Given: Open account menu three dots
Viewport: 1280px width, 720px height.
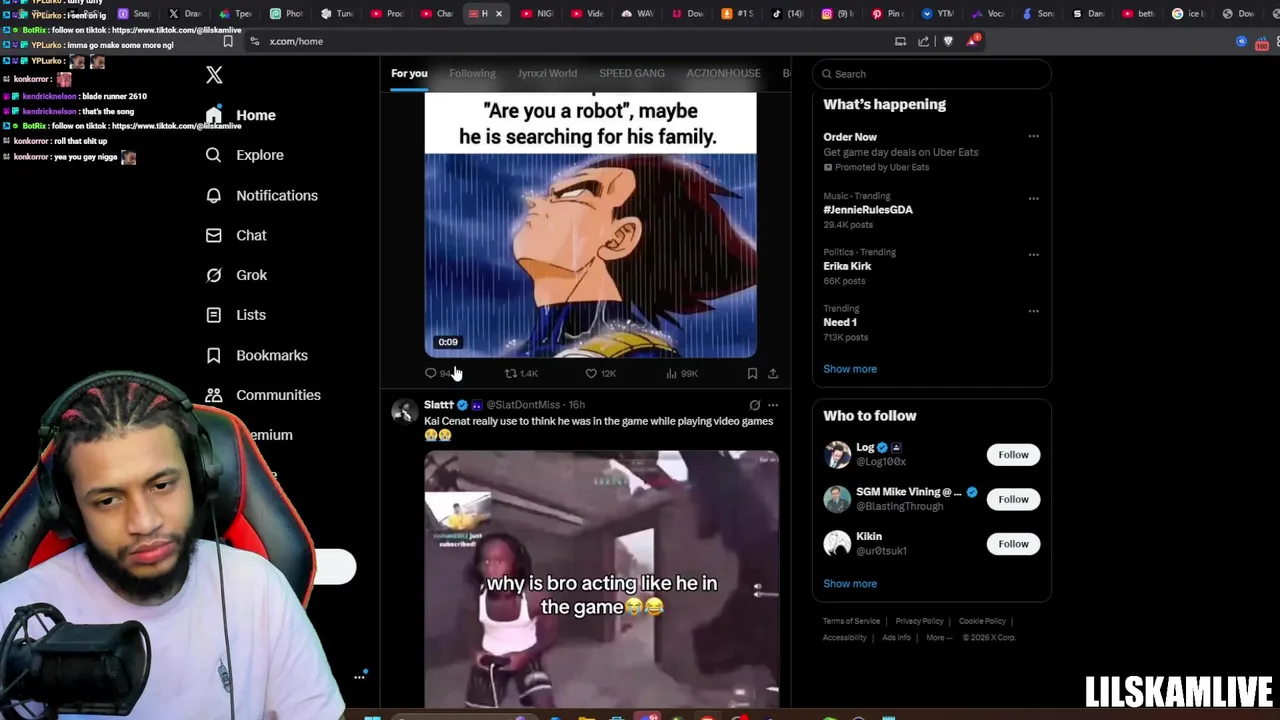Looking at the screenshot, I should [359, 677].
